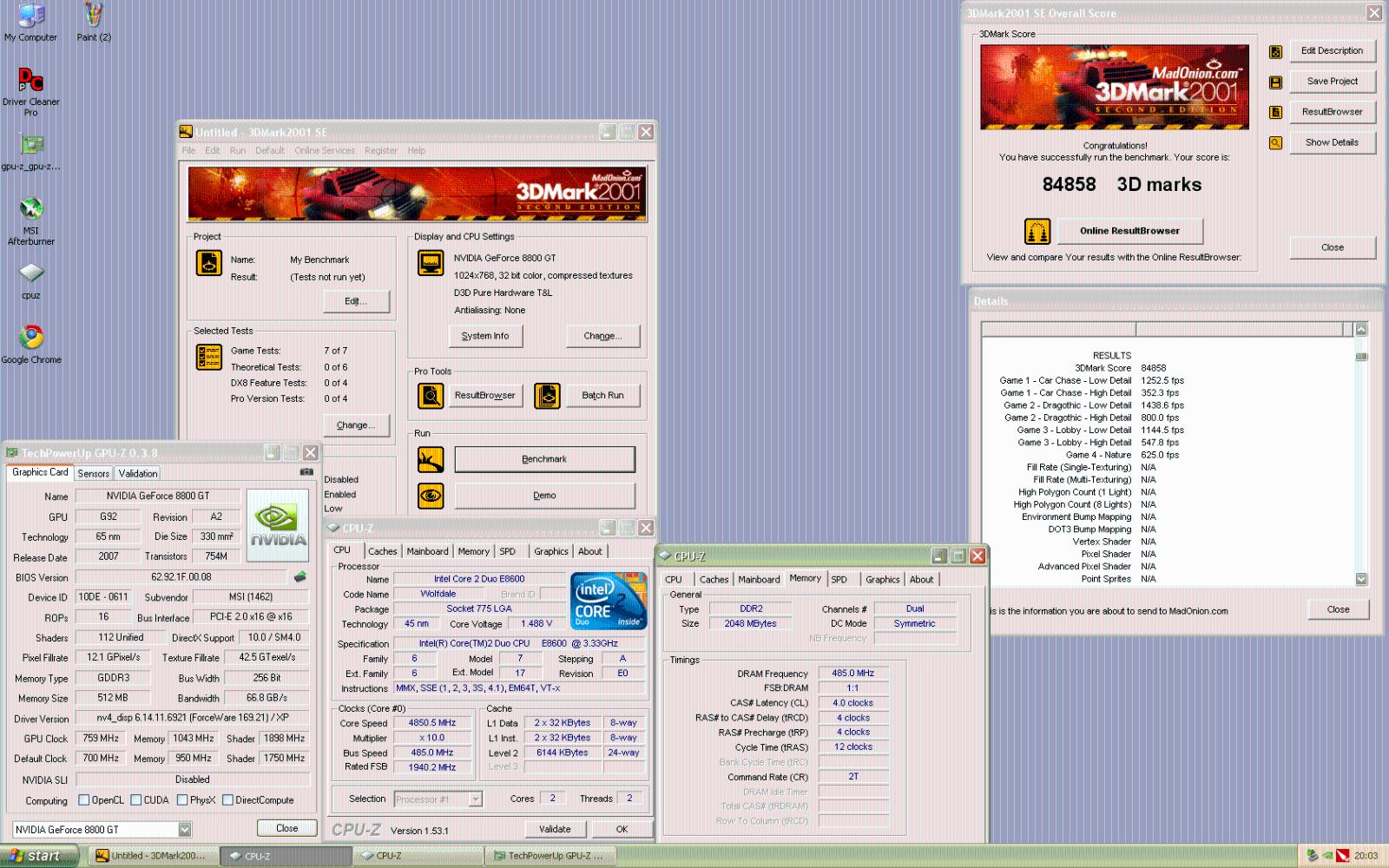The height and width of the screenshot is (868, 1389).
Task: Click the Core Speed value 4850.5 MHz
Action: coord(432,723)
